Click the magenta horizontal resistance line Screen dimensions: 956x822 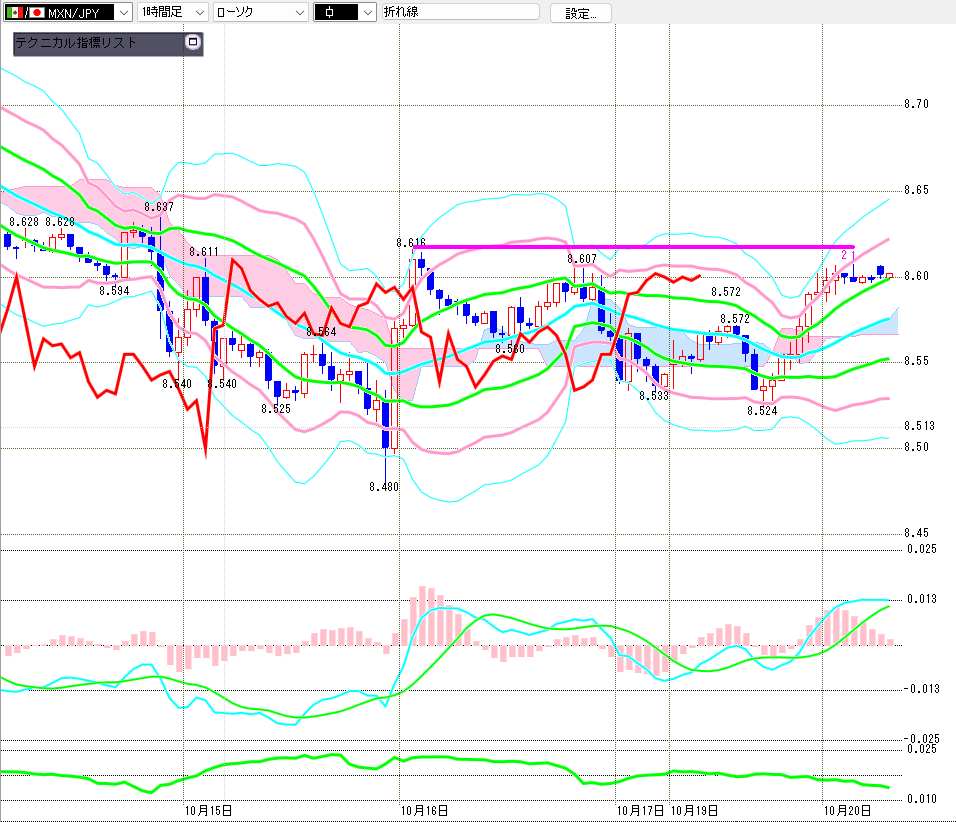click(633, 247)
